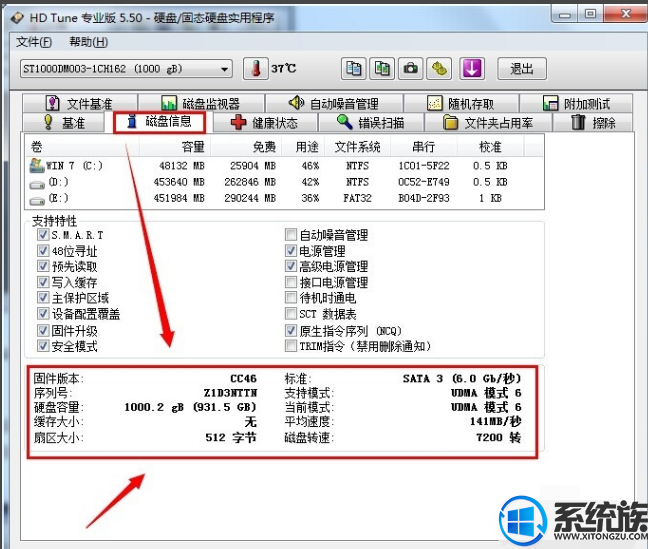Toggle the 主保护区域 checkbox

coord(43,298)
